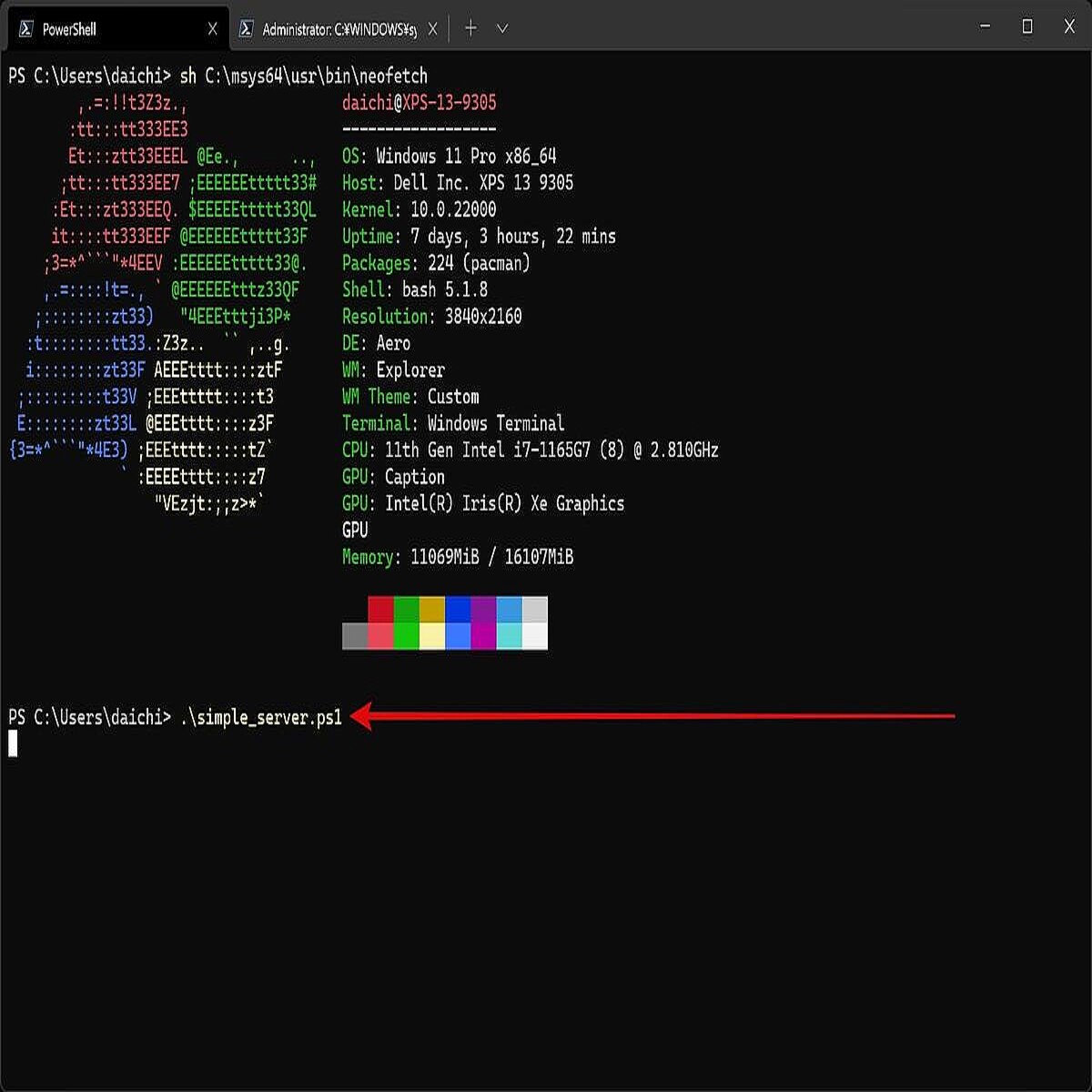Click the X icon on the Administrator tab
The width and height of the screenshot is (1092, 1092).
tap(433, 28)
